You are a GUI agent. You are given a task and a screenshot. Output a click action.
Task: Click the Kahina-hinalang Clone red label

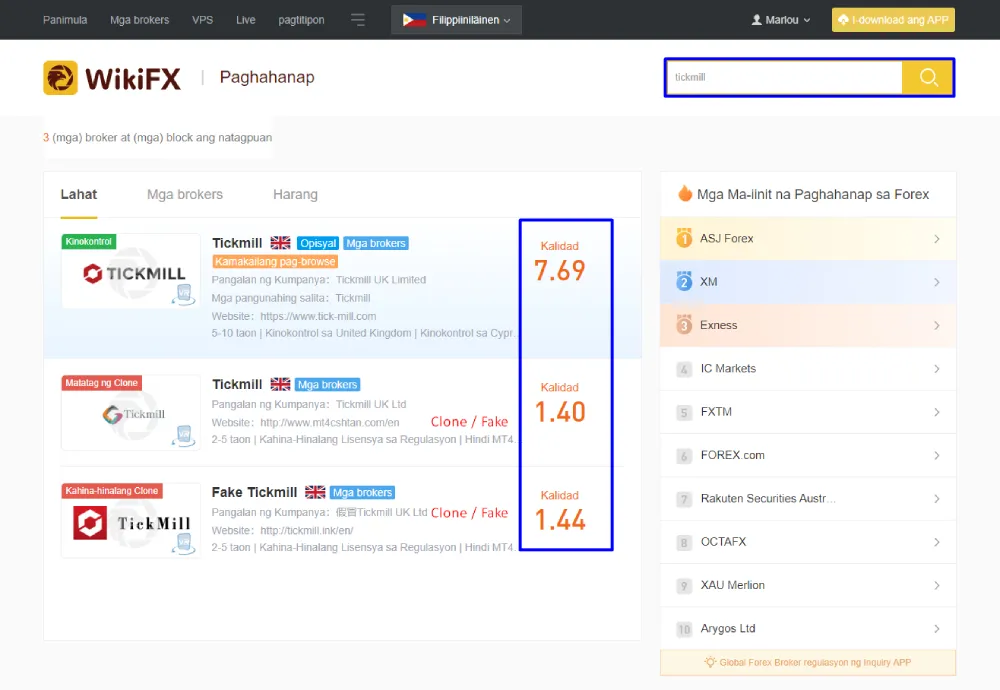tap(112, 490)
